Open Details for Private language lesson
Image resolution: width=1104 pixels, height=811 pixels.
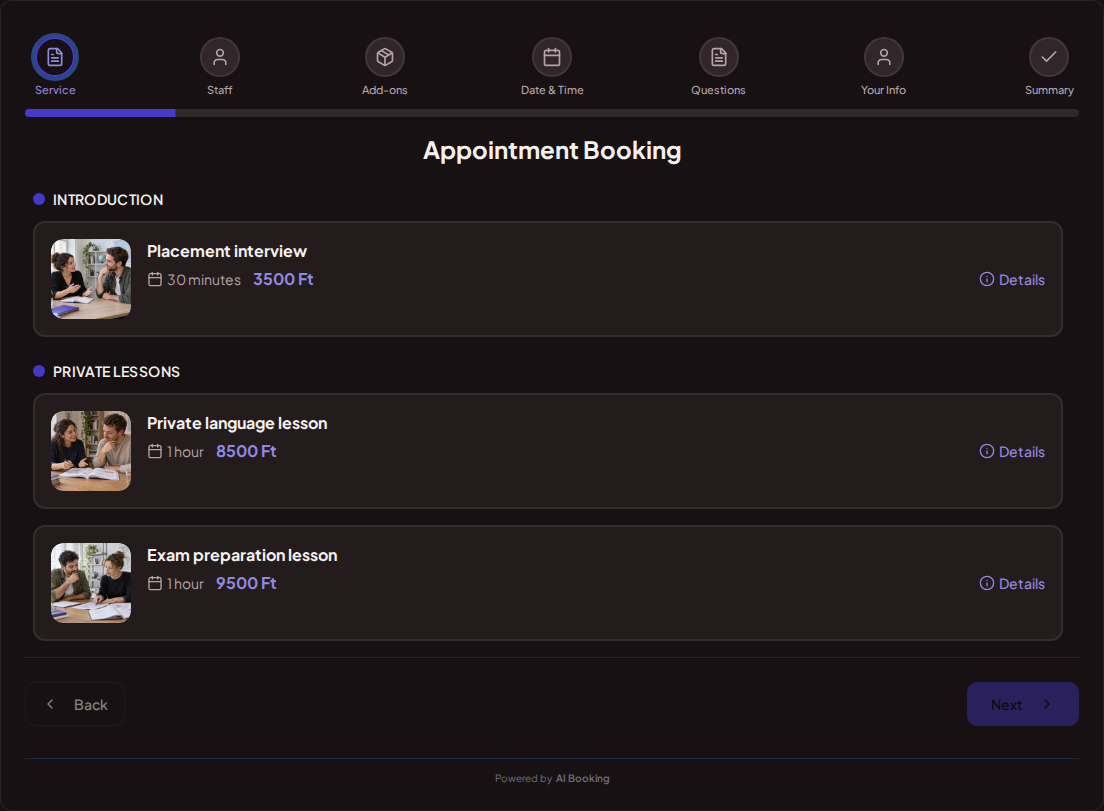1012,451
